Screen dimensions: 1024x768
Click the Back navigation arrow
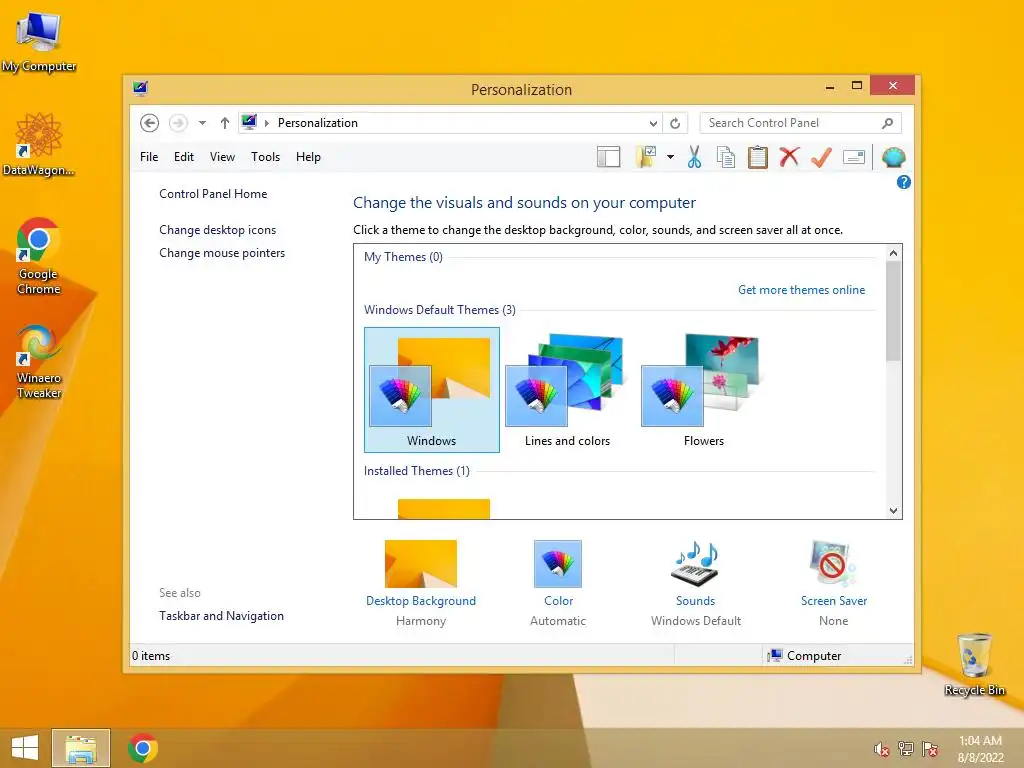tap(150, 123)
